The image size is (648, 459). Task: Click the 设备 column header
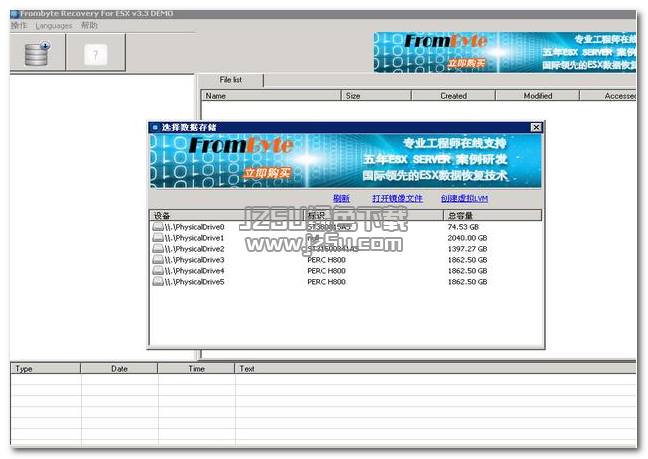pos(227,215)
